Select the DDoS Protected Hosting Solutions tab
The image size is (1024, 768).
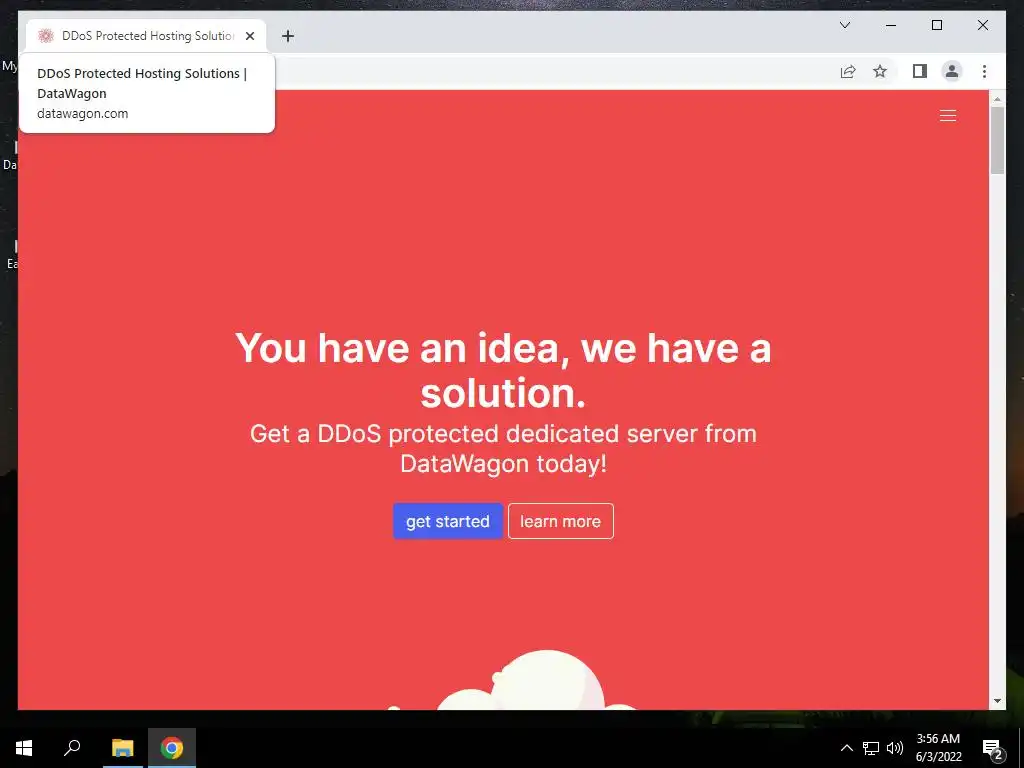[147, 36]
